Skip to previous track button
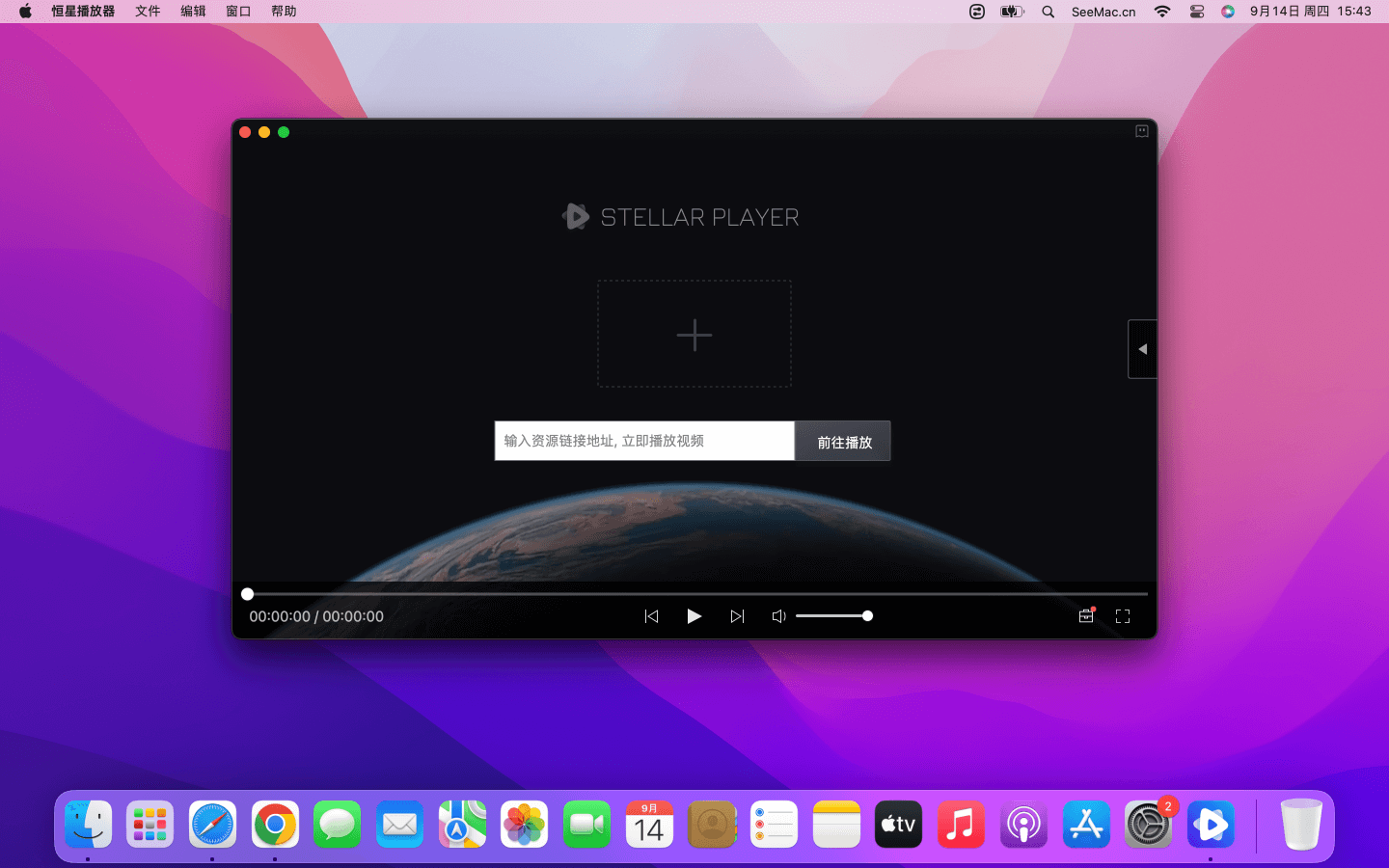This screenshot has width=1389, height=868. tap(651, 616)
